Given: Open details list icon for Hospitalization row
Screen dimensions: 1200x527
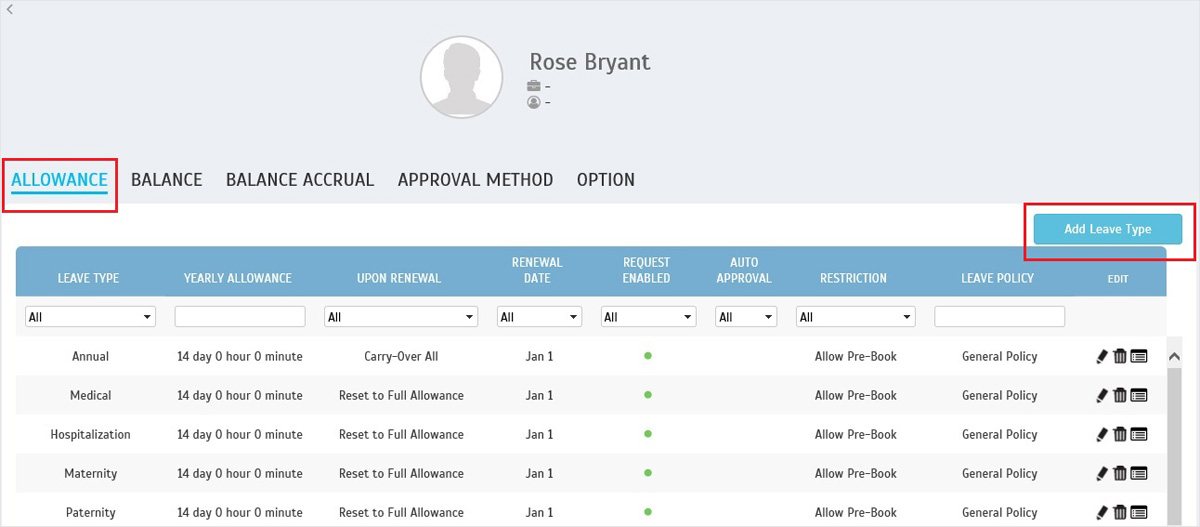Looking at the screenshot, I should click(1139, 434).
